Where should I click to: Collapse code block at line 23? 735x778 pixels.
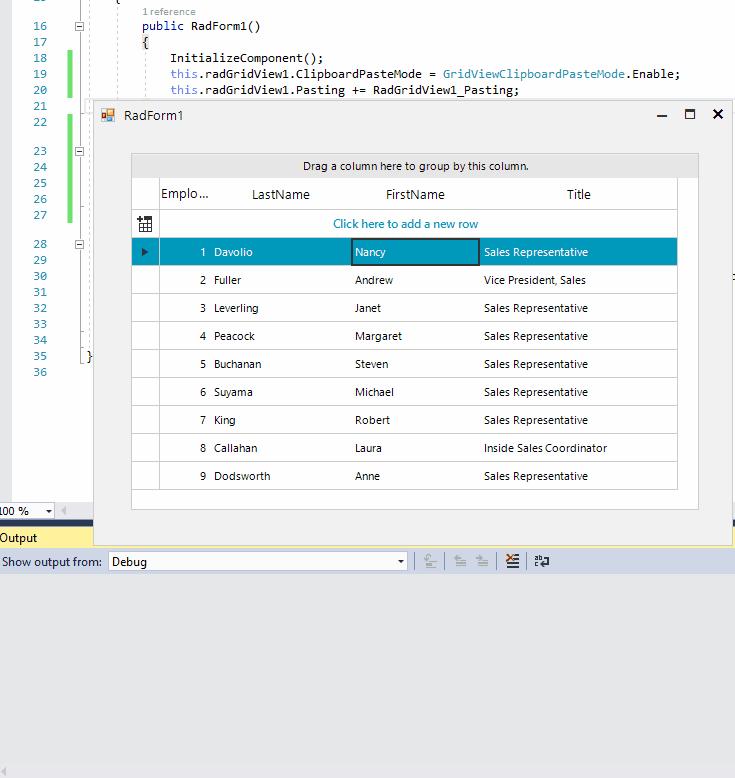[79, 152]
